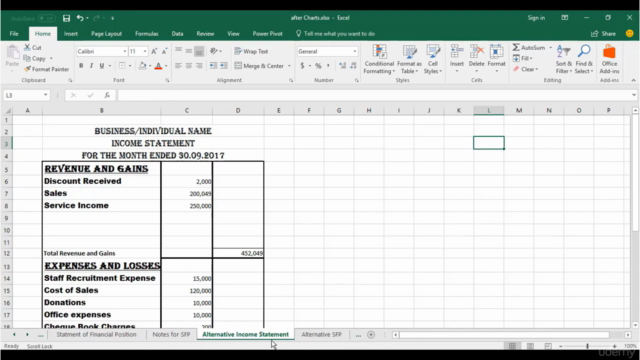Click the Orientation text angle icon
Image resolution: width=640 pixels, height=360 pixels.
coord(213,51)
